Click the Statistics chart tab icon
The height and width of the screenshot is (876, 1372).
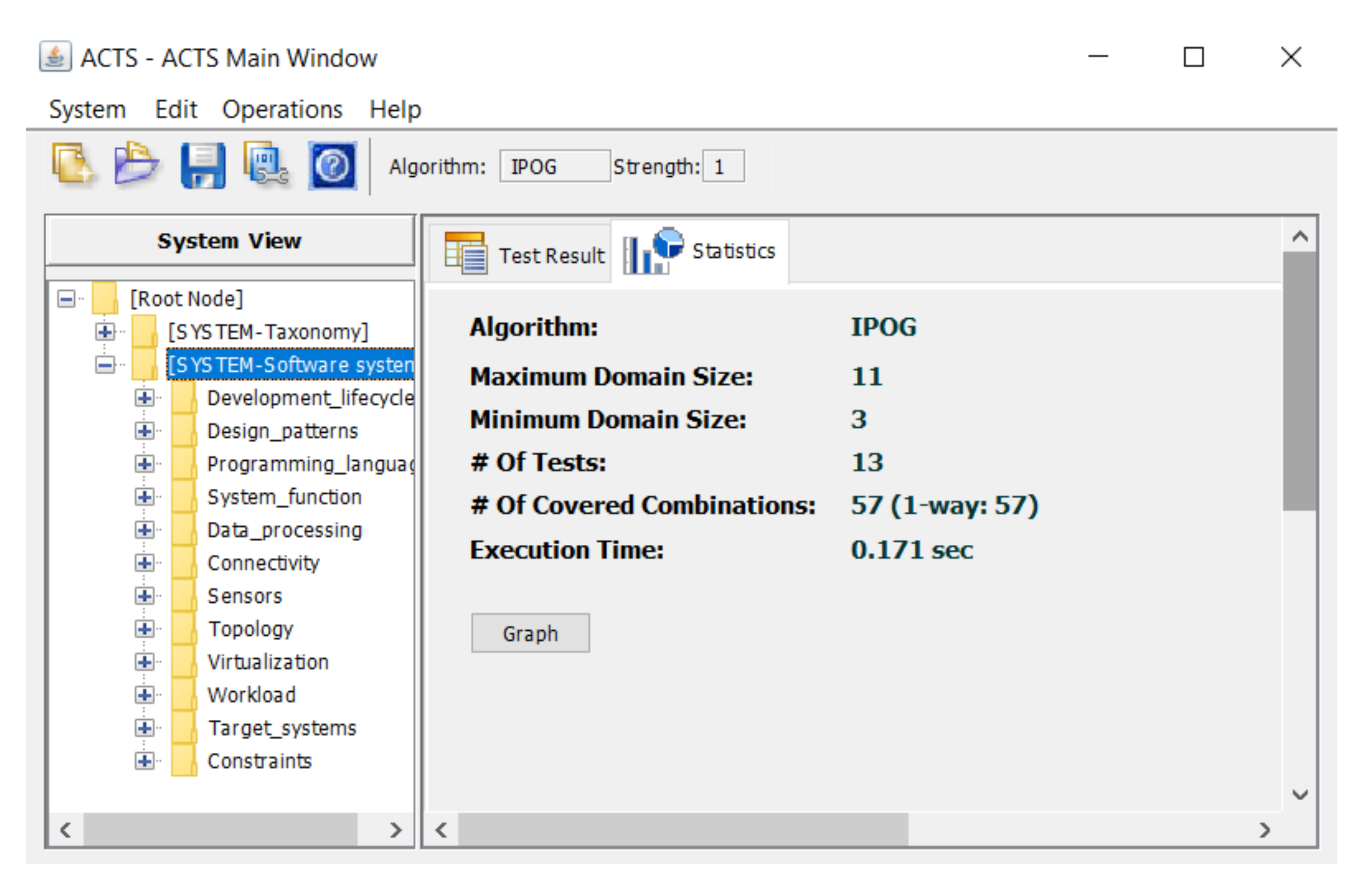(x=653, y=251)
